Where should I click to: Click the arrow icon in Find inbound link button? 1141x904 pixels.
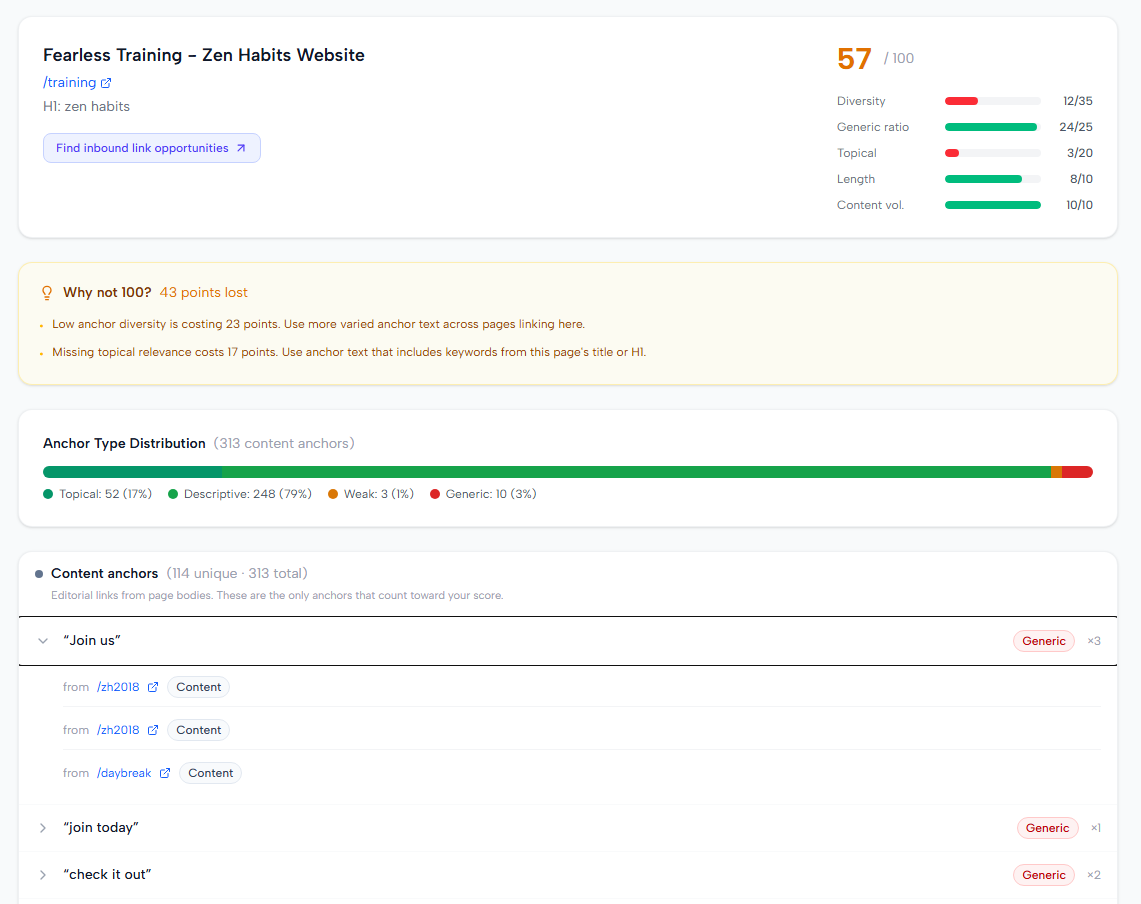(x=241, y=148)
